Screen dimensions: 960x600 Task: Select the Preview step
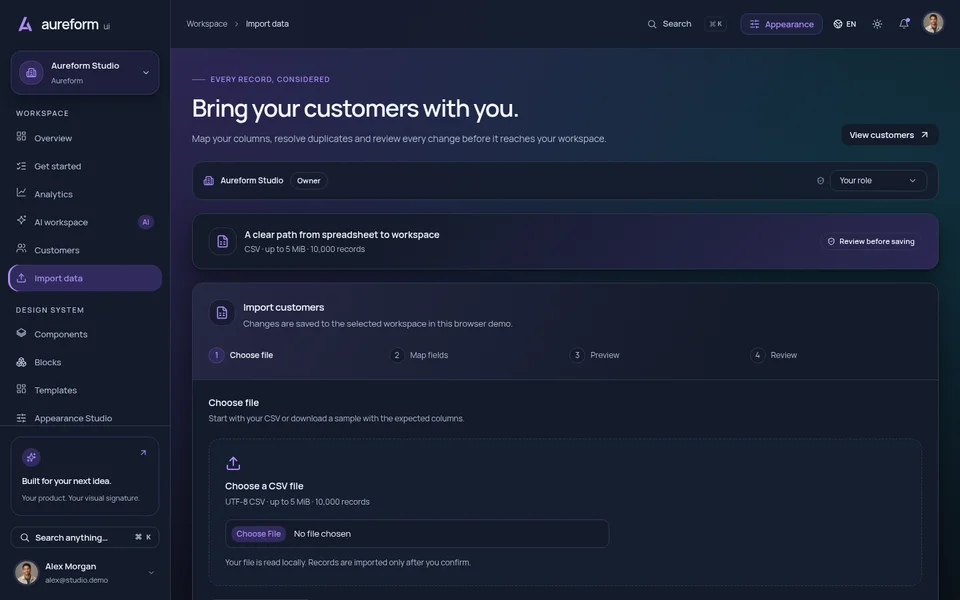coord(594,355)
